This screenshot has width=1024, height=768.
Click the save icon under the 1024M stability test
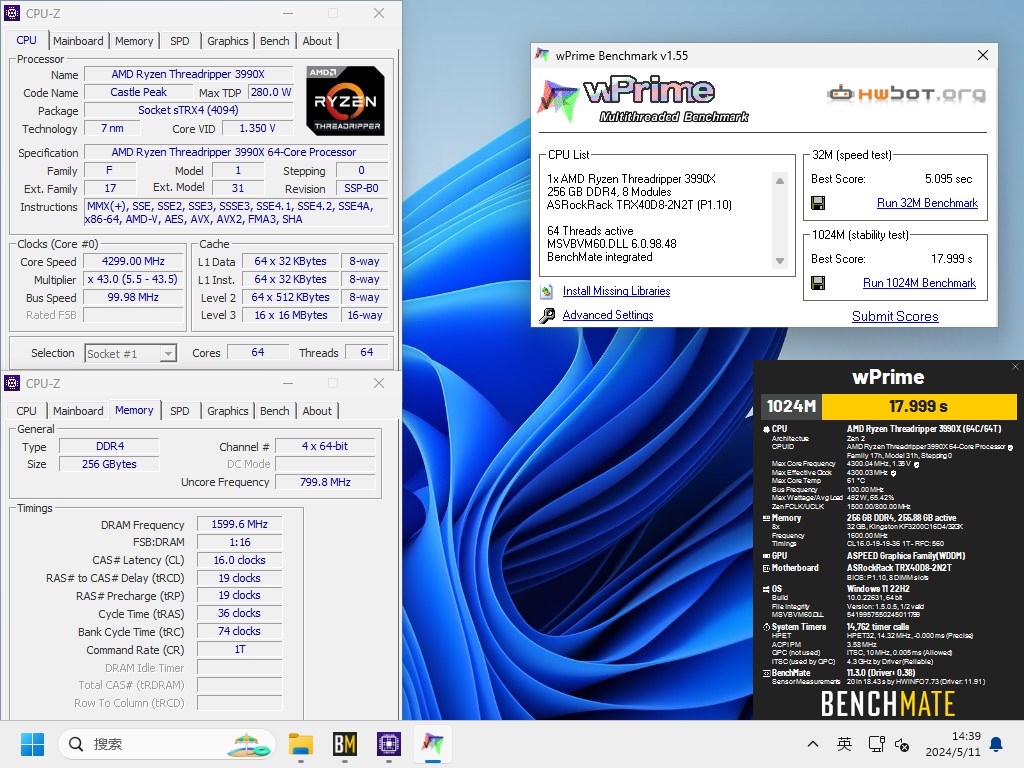(x=818, y=283)
